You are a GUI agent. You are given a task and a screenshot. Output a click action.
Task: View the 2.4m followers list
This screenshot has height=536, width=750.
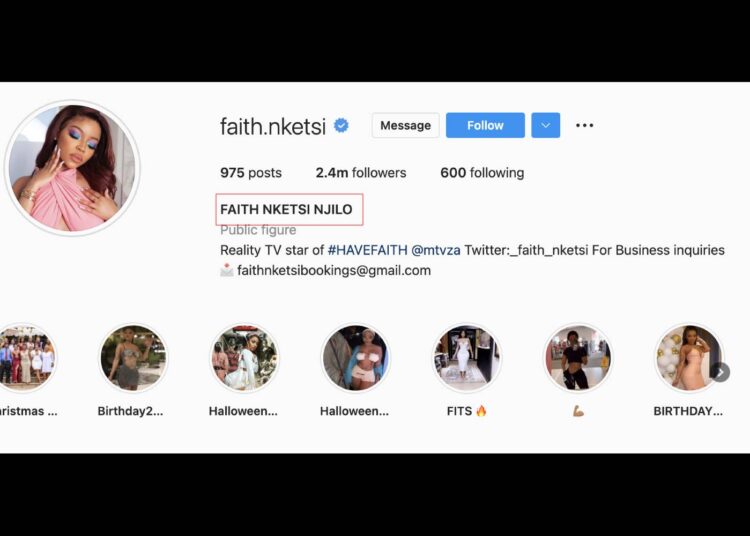coord(361,173)
